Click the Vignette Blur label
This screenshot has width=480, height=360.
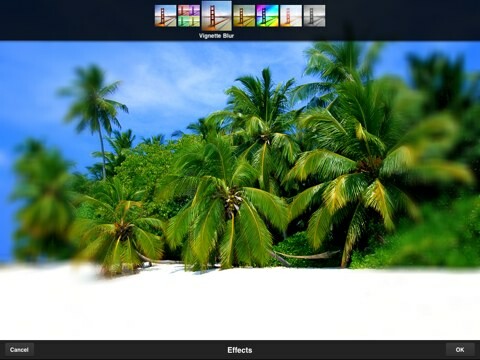pos(217,36)
